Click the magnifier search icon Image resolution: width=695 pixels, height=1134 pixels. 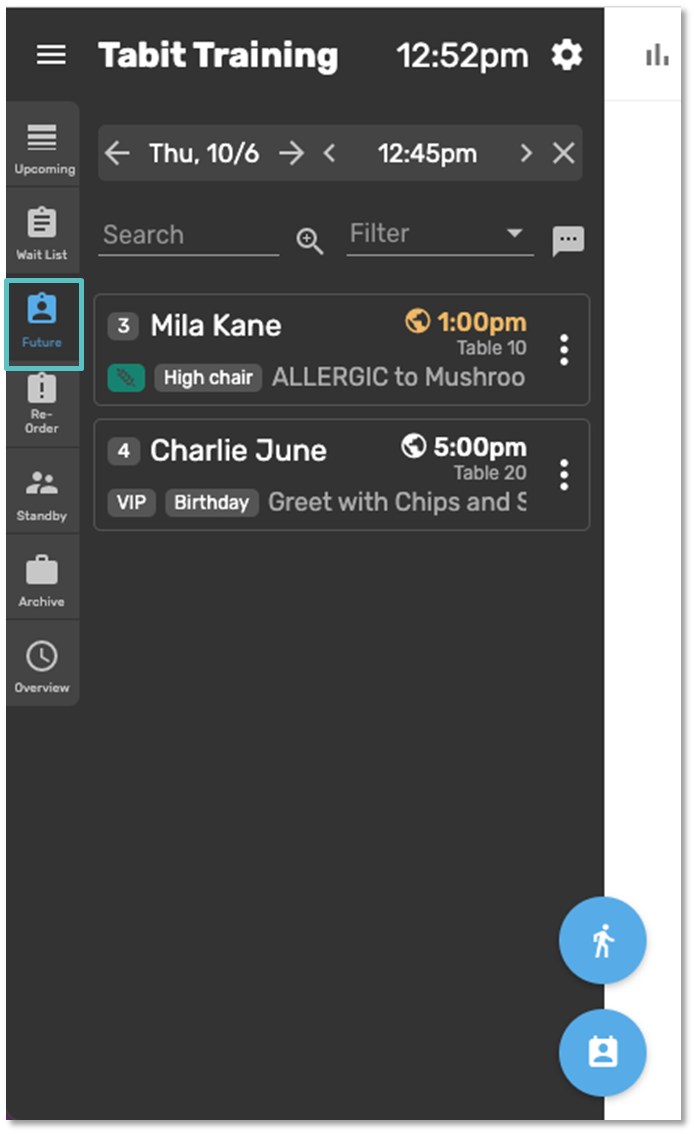point(310,241)
